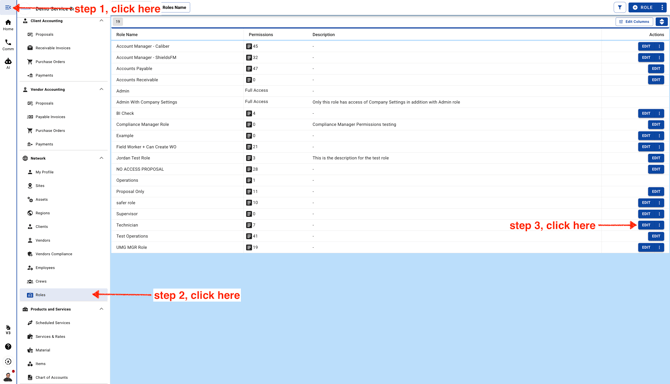Open the help question mark icon
This screenshot has width=670, height=384.
(8, 346)
